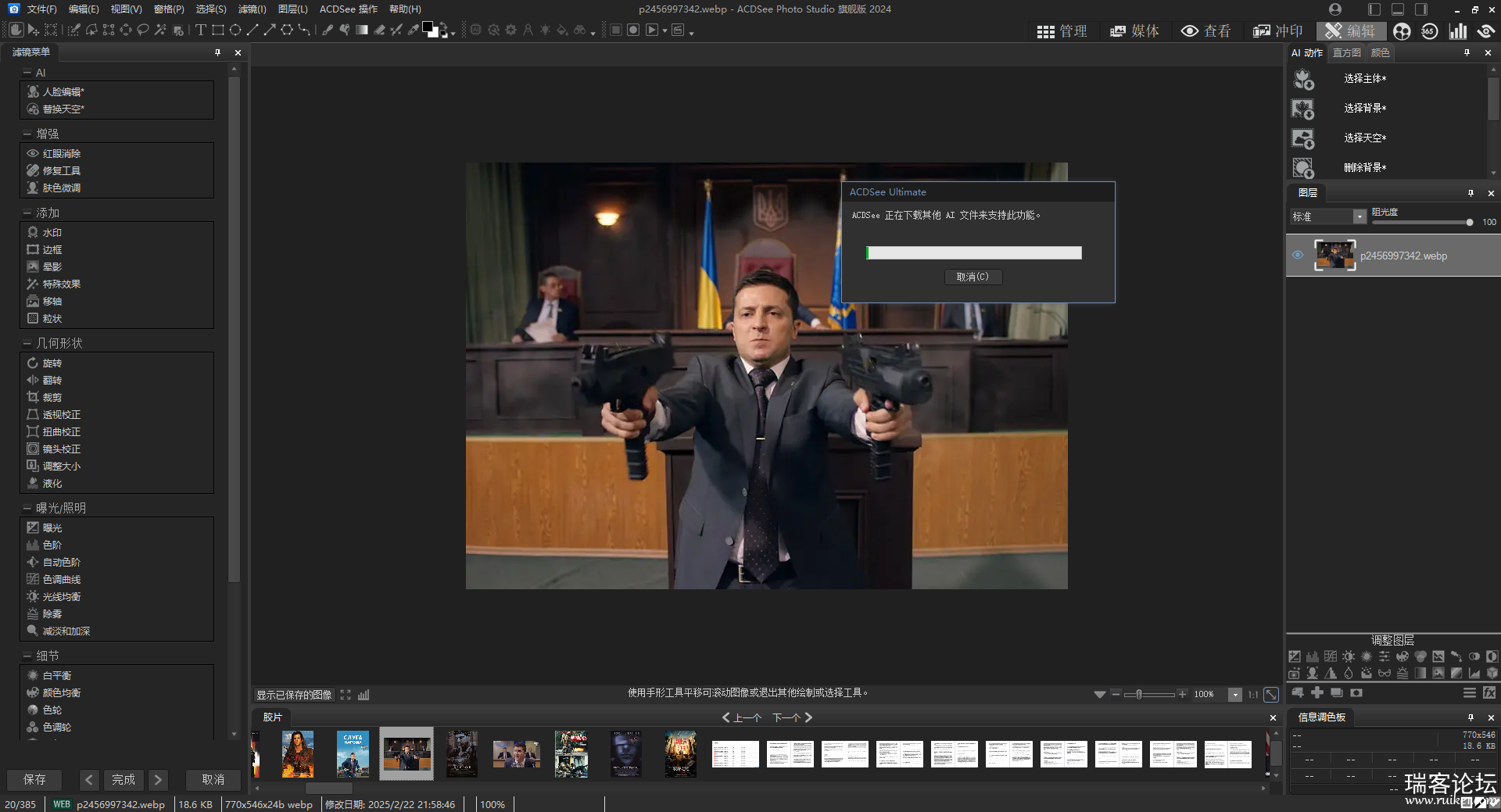Adjust the layer 阻光度 opacity slider
Image resolution: width=1501 pixels, height=812 pixels.
click(1423, 223)
